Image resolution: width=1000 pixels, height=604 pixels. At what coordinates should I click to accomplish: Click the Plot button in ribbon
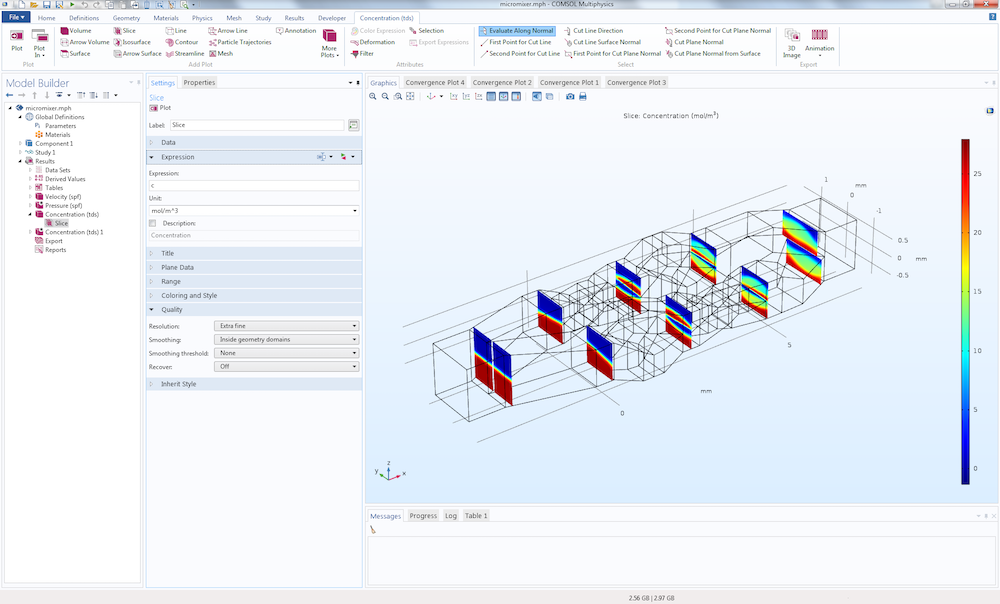pyautogui.click(x=17, y=40)
